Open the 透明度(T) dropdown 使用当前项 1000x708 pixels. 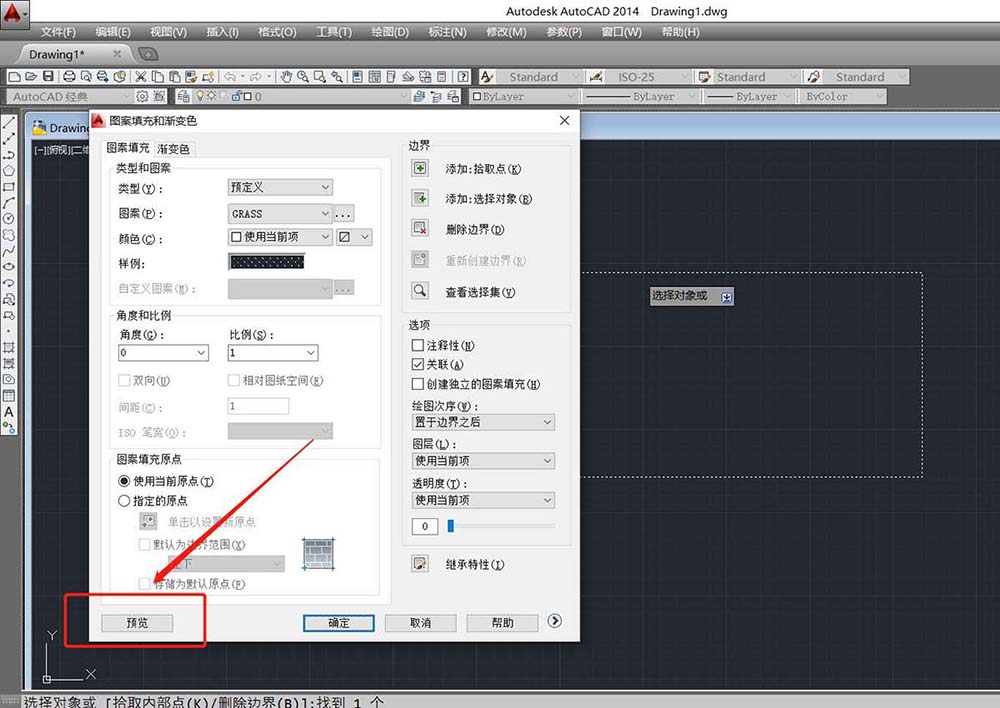pyautogui.click(x=483, y=500)
